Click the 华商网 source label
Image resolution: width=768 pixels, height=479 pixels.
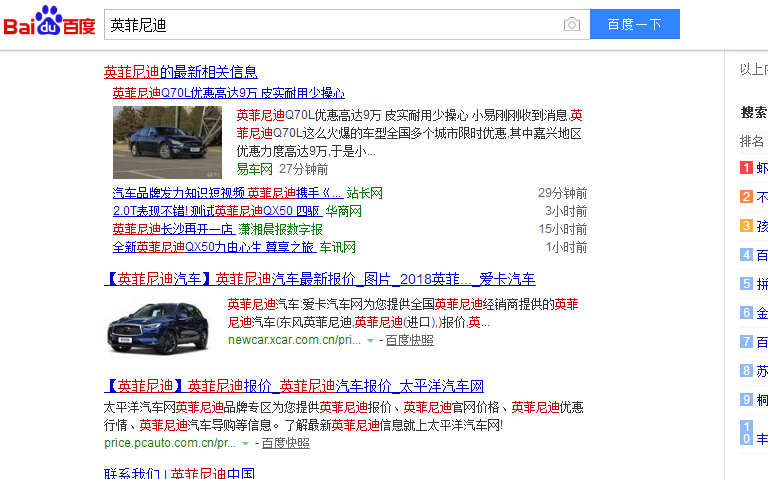(344, 211)
